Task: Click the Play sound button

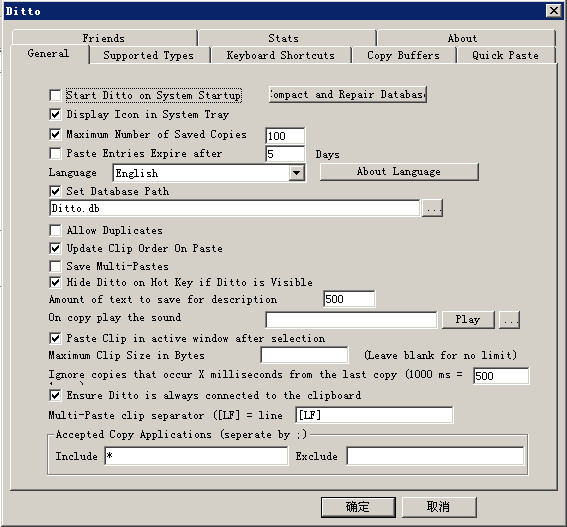Action: click(x=468, y=320)
